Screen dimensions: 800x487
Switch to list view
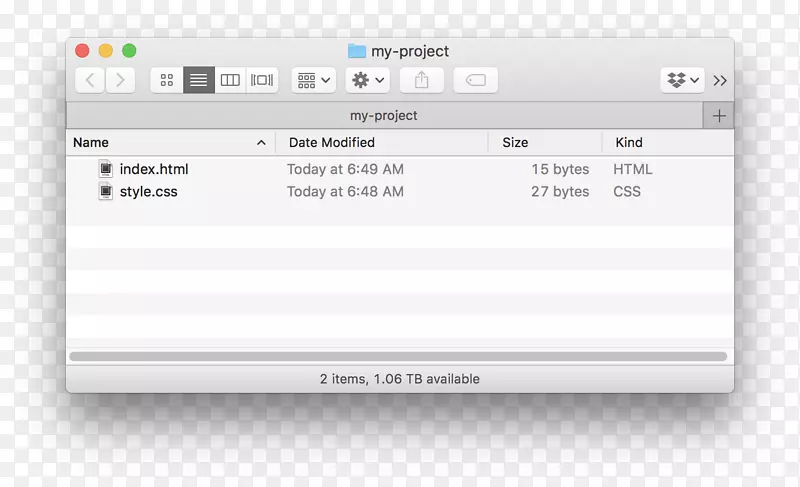click(199, 80)
